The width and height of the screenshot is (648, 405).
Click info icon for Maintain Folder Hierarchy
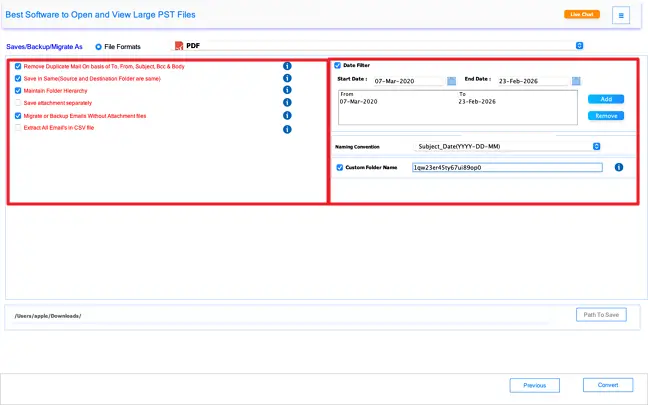click(287, 91)
